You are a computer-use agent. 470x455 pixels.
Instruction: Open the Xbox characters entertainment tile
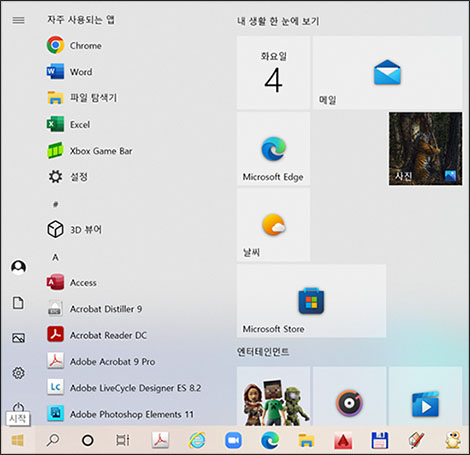(273, 396)
